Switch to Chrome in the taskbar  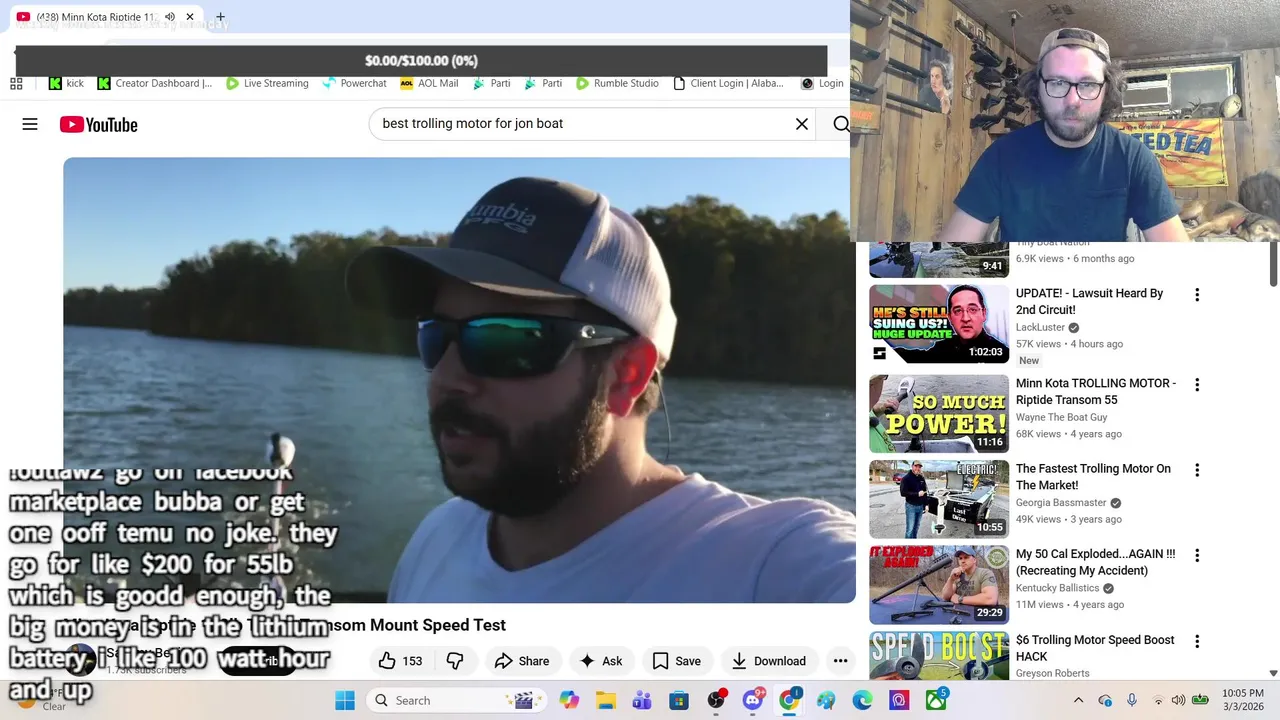click(789, 700)
